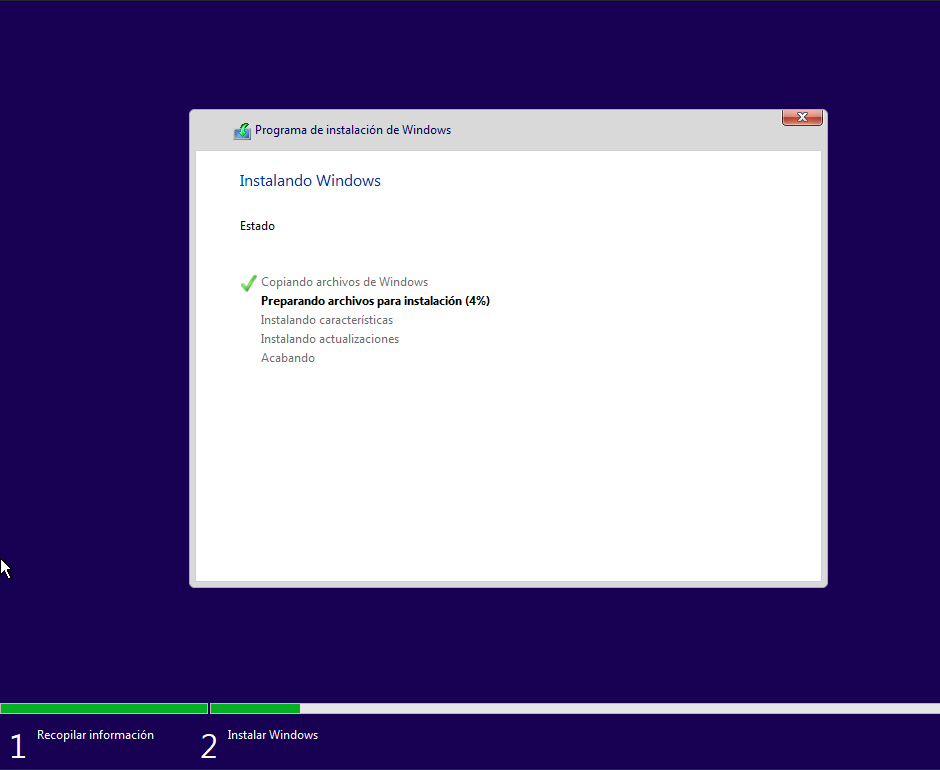Click the completed first green progress bar
The height and width of the screenshot is (770, 940).
(x=104, y=708)
